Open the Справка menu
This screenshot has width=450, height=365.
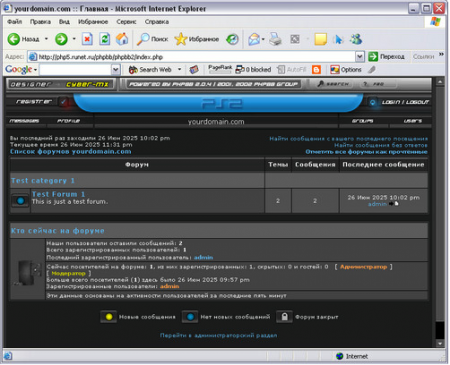pyautogui.click(x=157, y=22)
